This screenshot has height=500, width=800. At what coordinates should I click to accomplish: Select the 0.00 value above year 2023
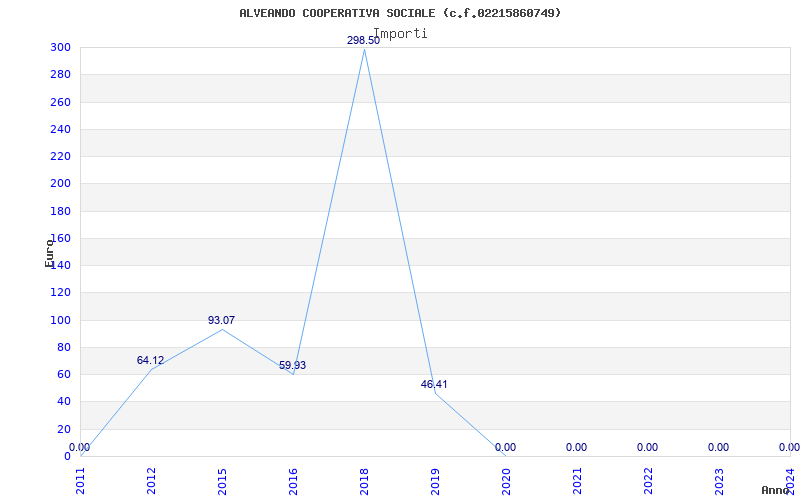point(718,447)
